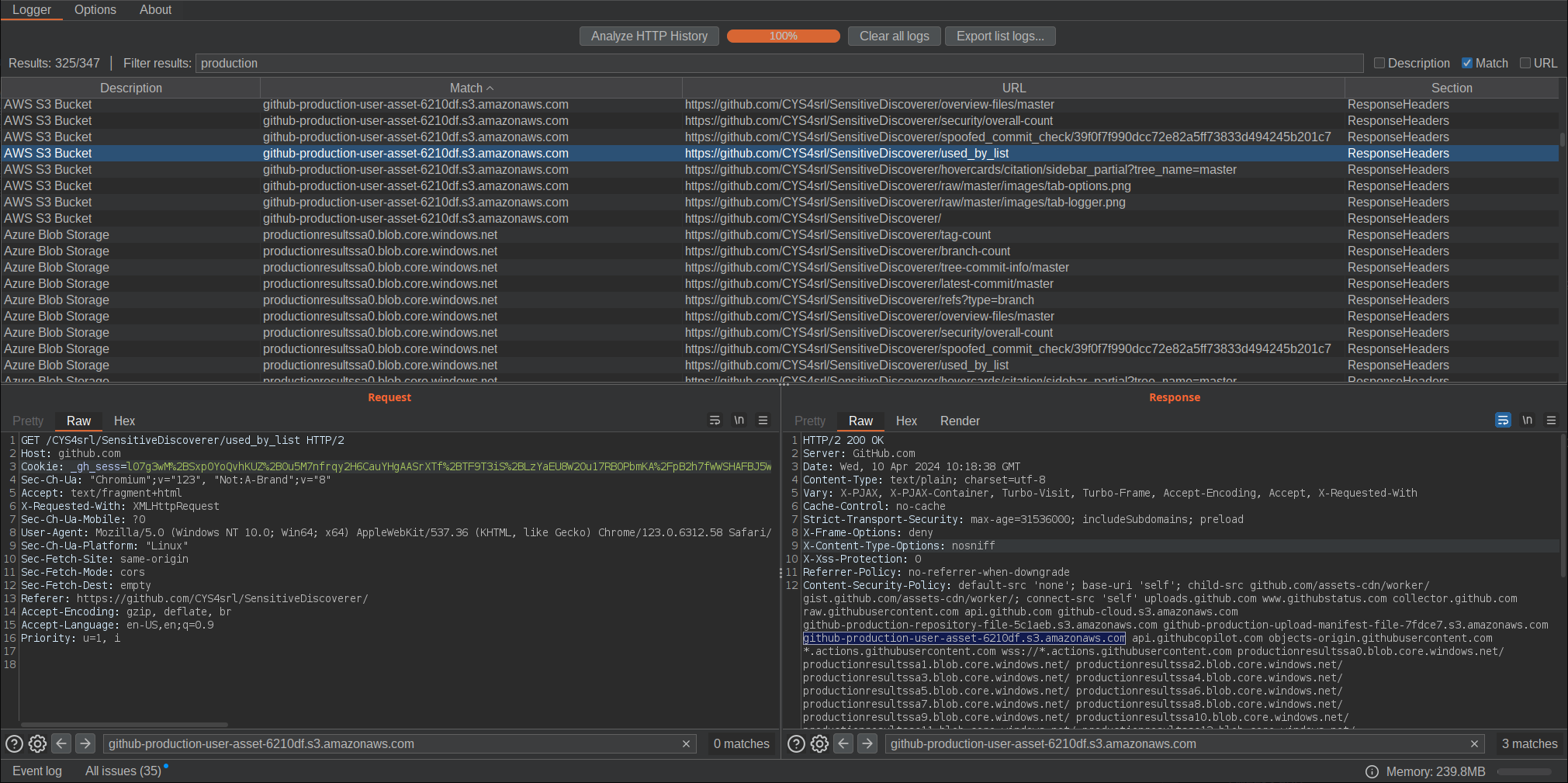Open search settings gear under Request panel

pyautogui.click(x=37, y=744)
